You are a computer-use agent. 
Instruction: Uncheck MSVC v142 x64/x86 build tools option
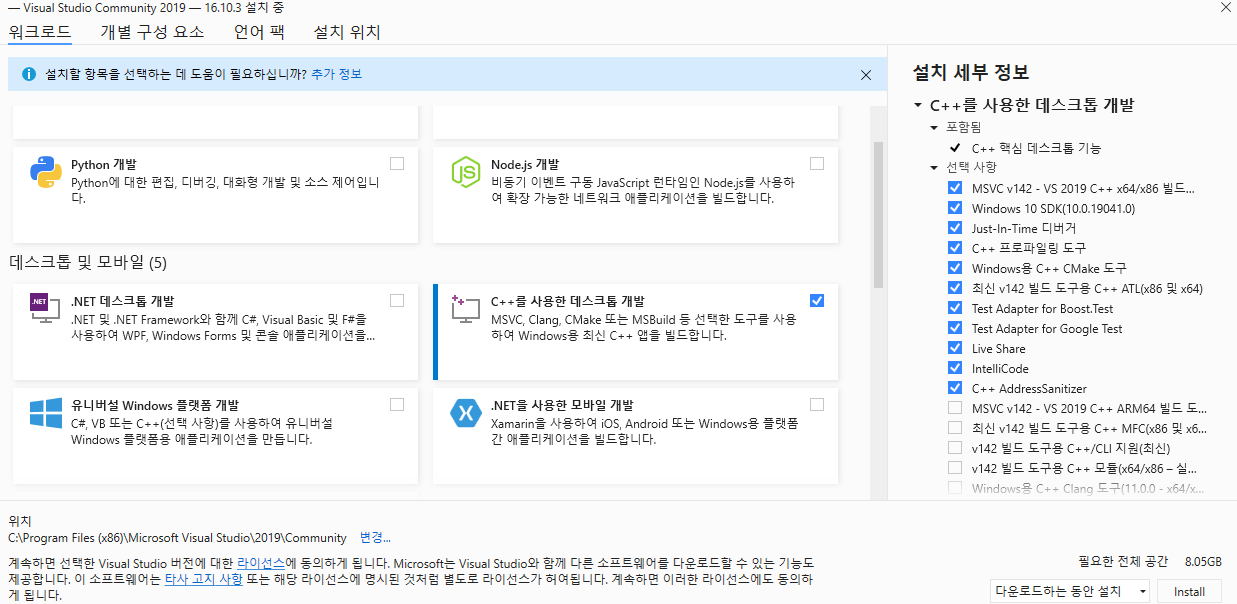coord(955,188)
